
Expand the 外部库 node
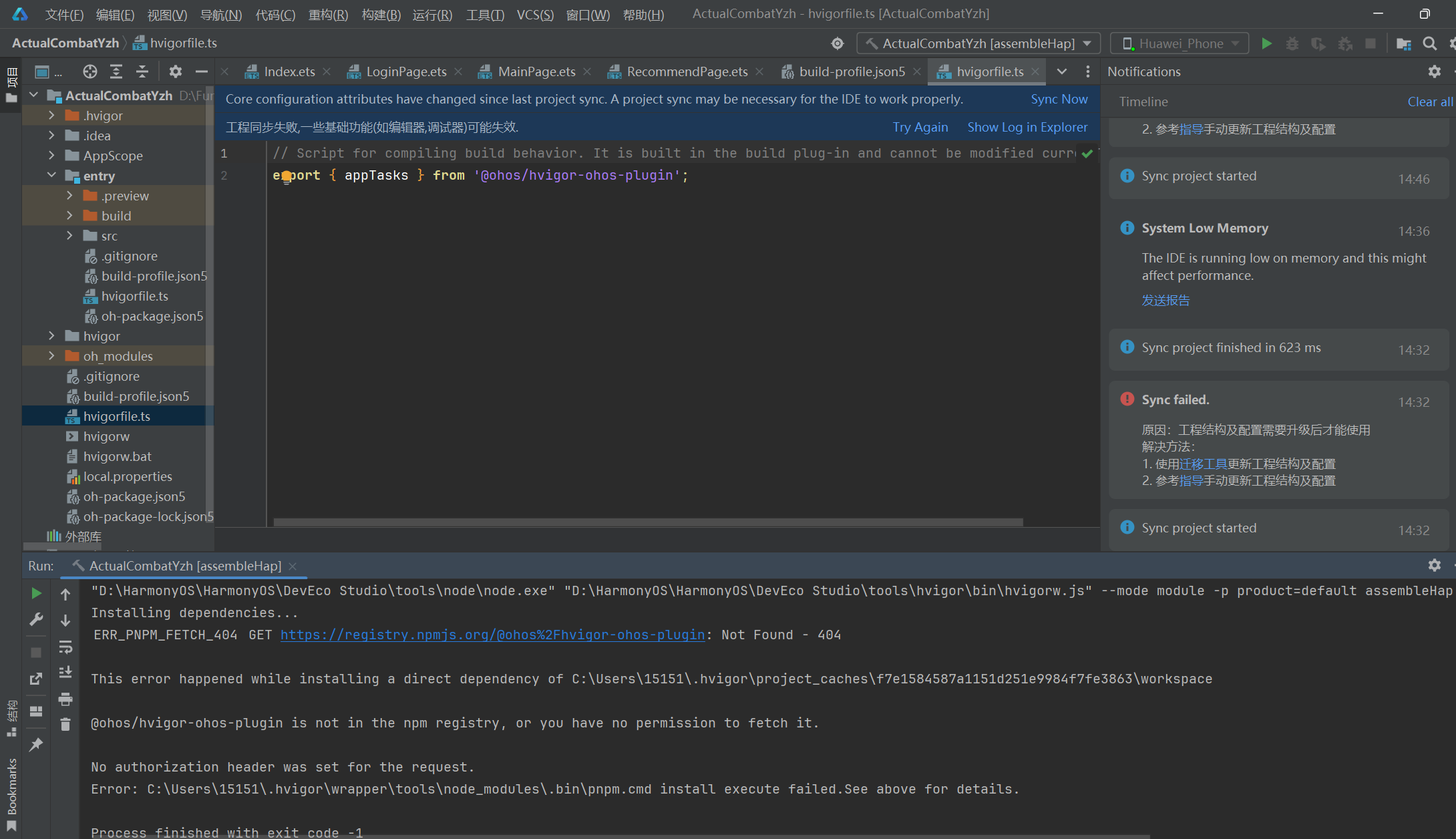(74, 536)
